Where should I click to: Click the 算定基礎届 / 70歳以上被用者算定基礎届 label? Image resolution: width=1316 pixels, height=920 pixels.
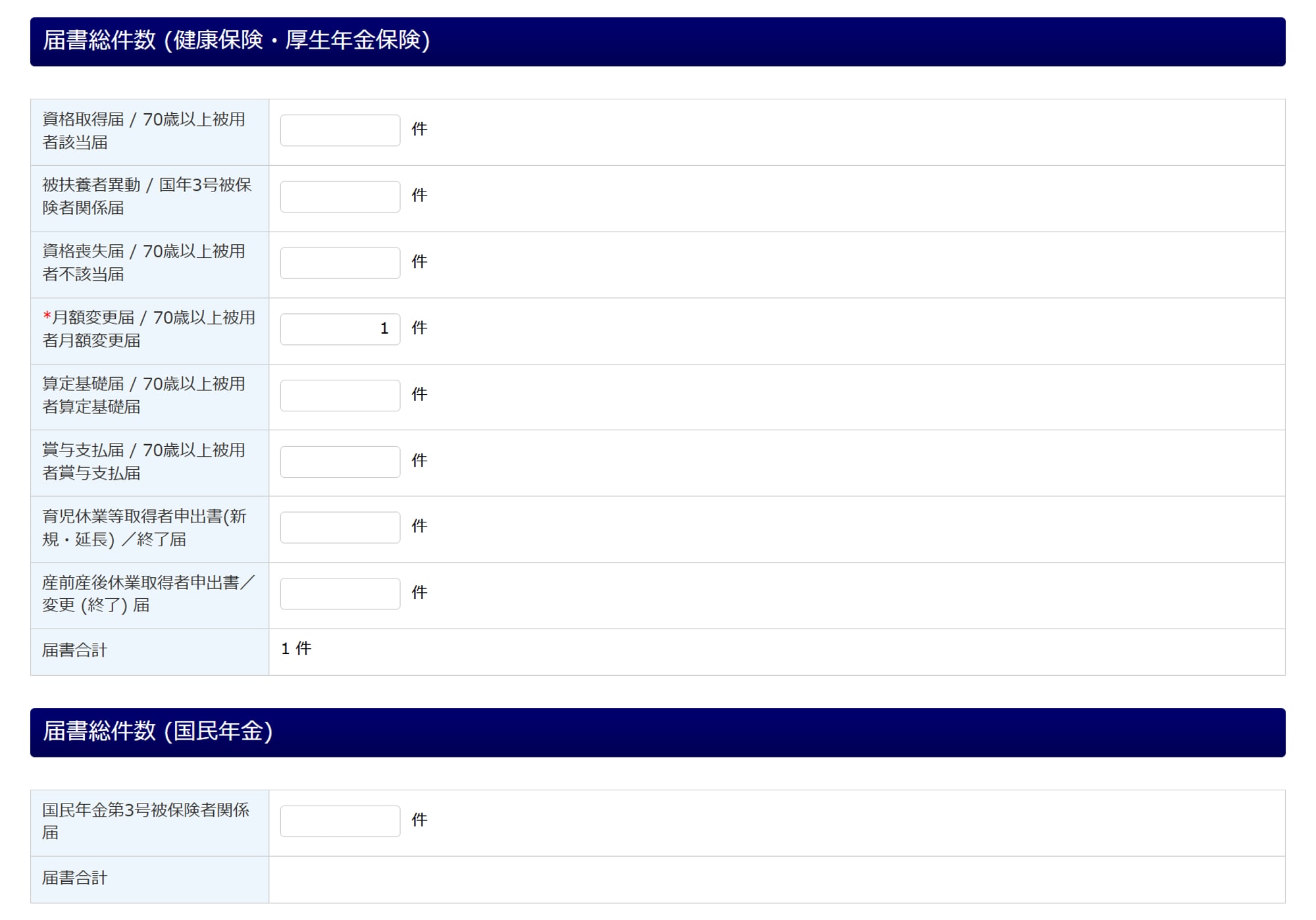[x=143, y=395]
